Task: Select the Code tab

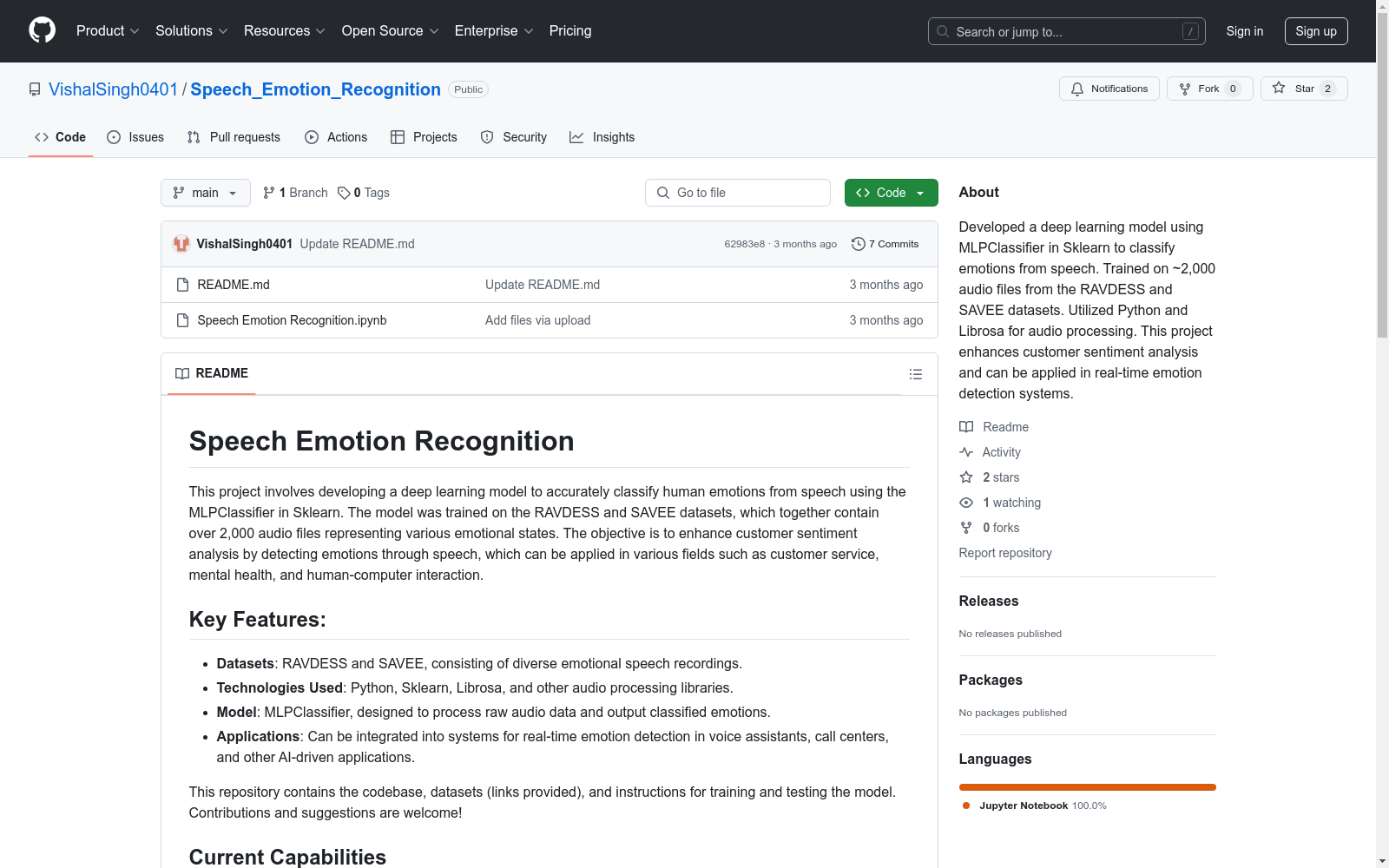Action: point(61,137)
